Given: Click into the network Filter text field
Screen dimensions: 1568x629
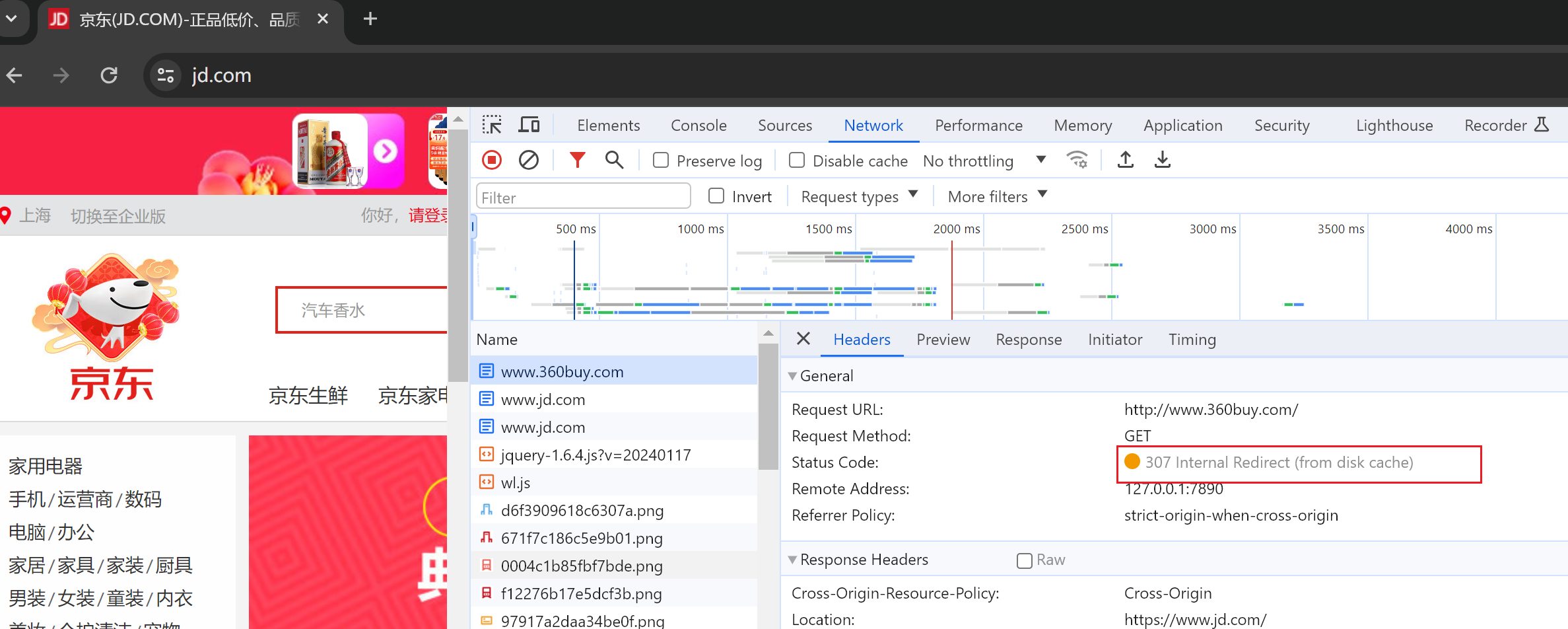Looking at the screenshot, I should pyautogui.click(x=583, y=197).
